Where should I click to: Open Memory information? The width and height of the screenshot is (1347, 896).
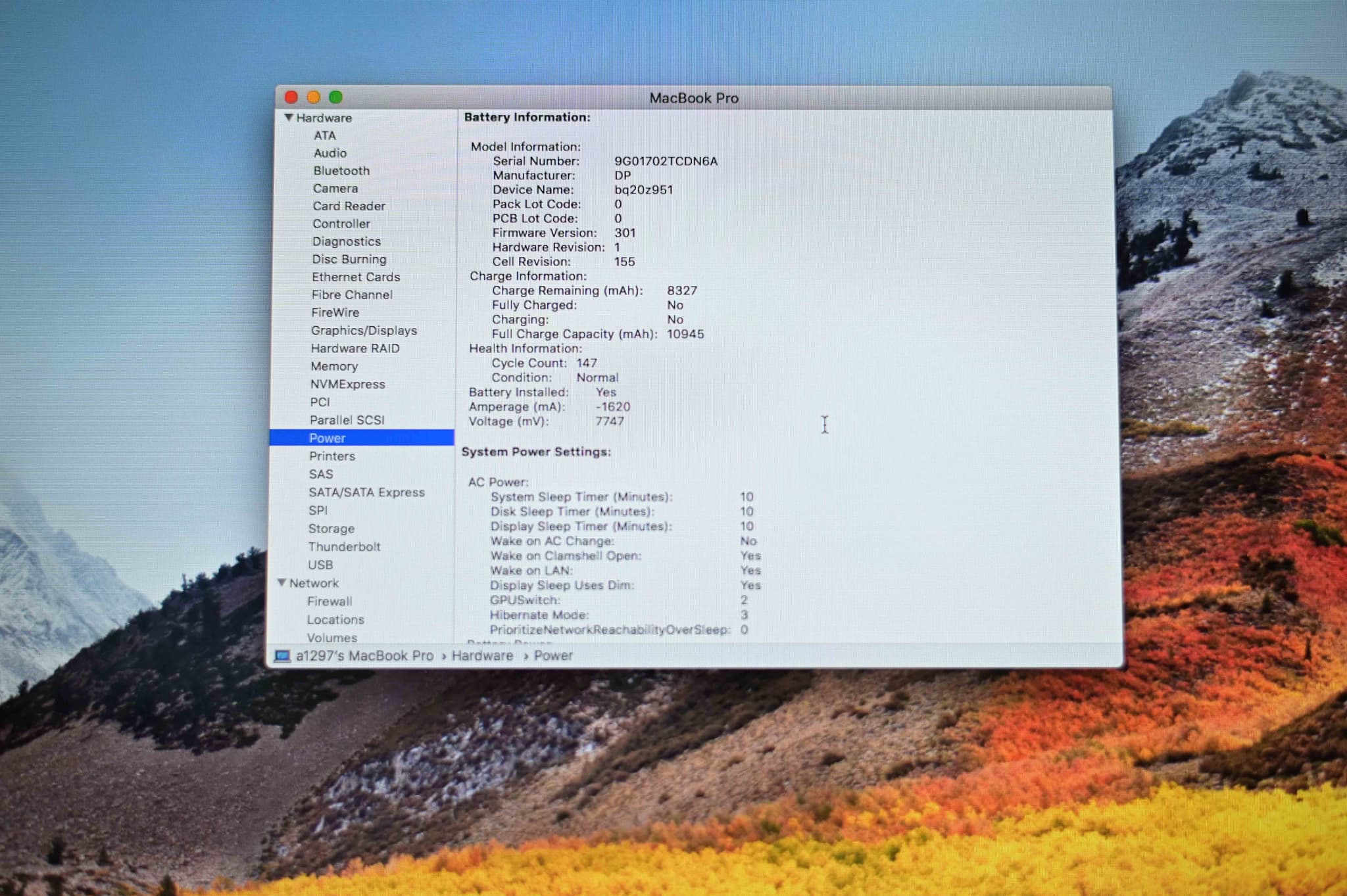click(x=334, y=366)
